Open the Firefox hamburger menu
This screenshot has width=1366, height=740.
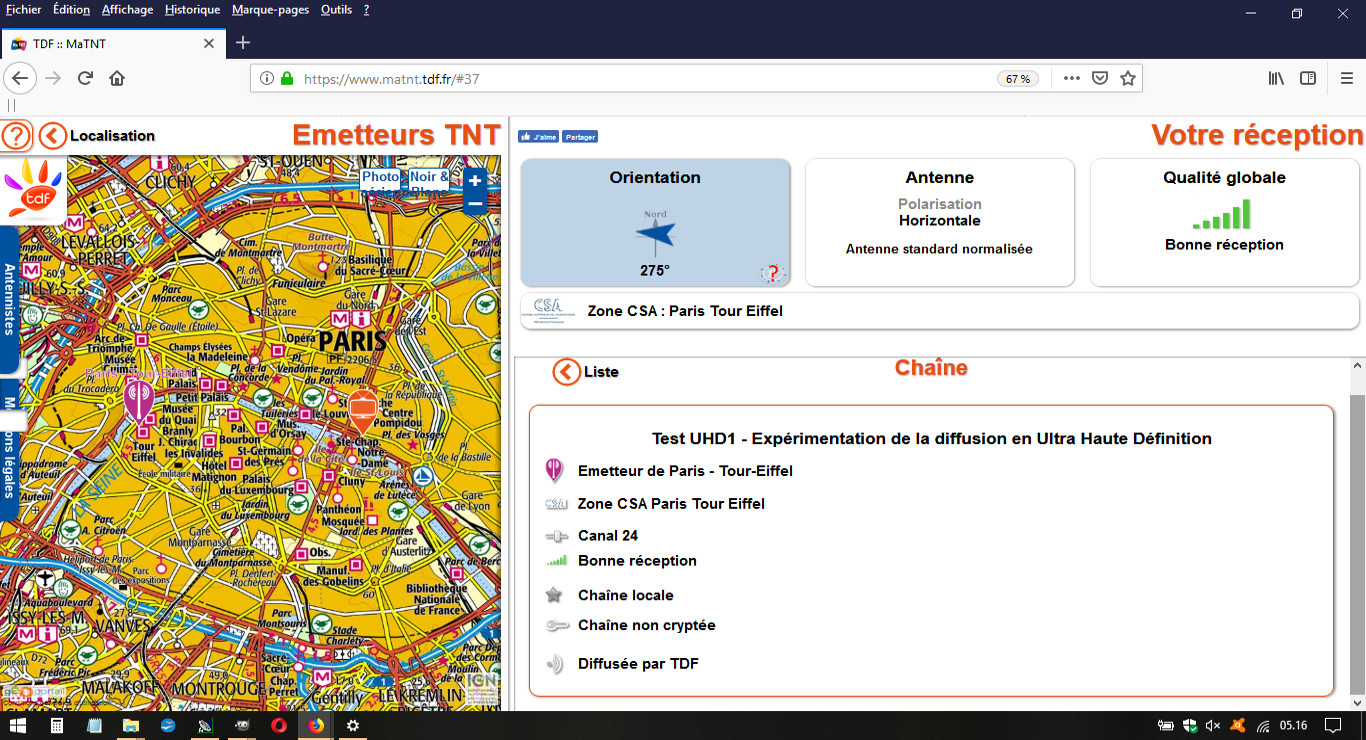(1346, 78)
